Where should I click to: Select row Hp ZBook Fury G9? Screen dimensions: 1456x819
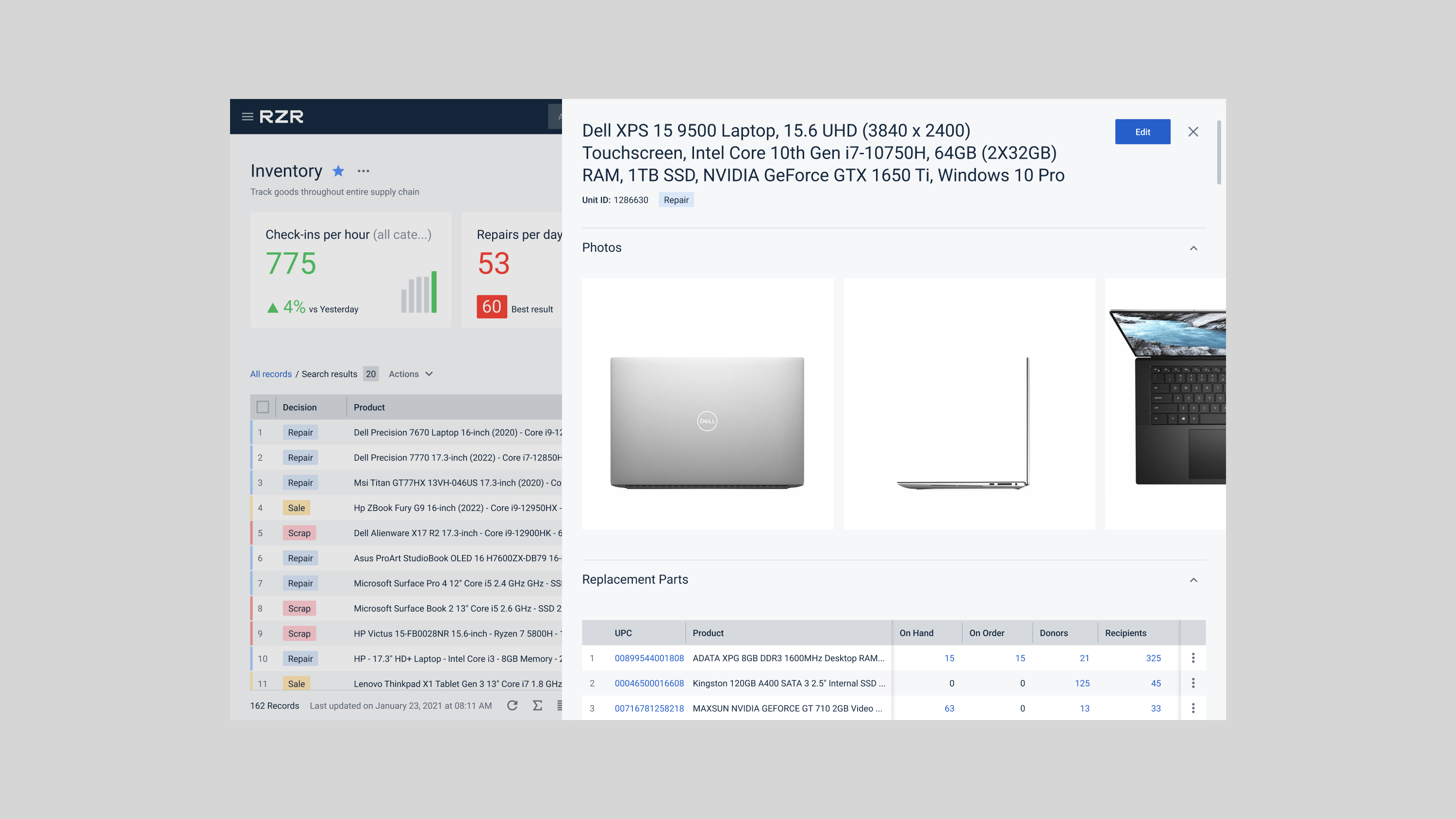pyautogui.click(x=406, y=508)
